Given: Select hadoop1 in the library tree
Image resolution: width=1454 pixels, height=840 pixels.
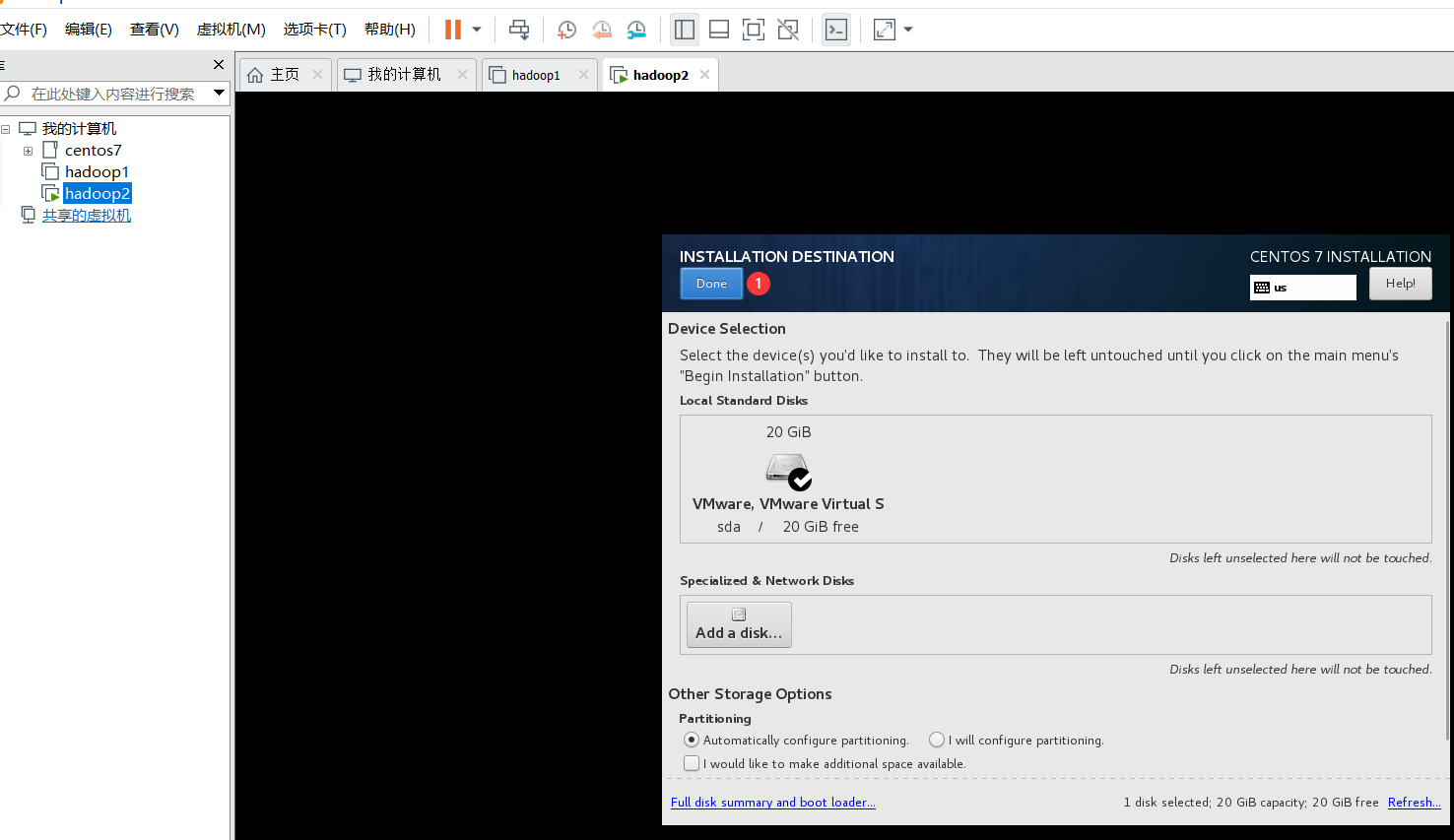Looking at the screenshot, I should pyautogui.click(x=97, y=172).
